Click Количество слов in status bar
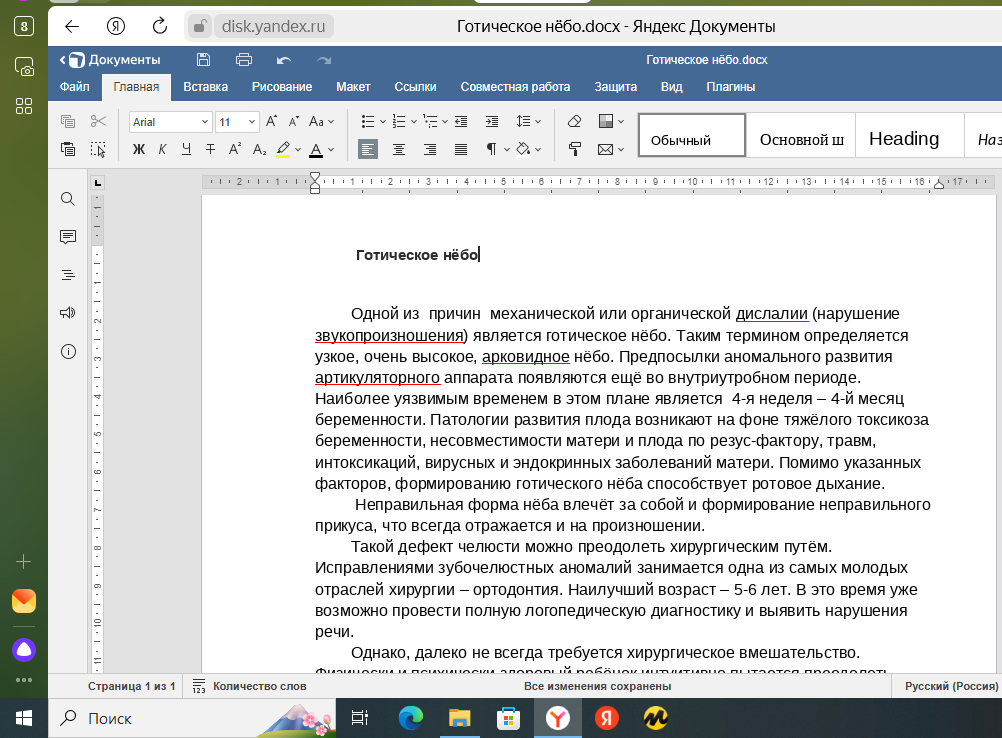Viewport: 1002px width, 738px height. click(250, 686)
